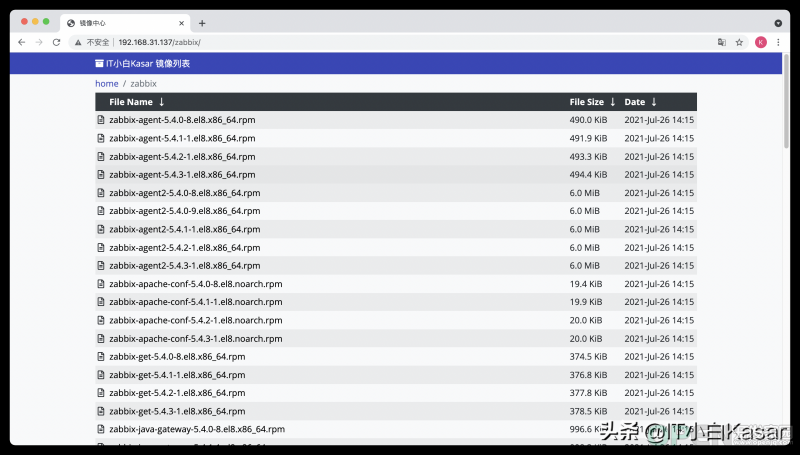Click file icon of zabbix-apache-conf-5.4.0-8 row
This screenshot has height=455, width=800.
(x=101, y=284)
